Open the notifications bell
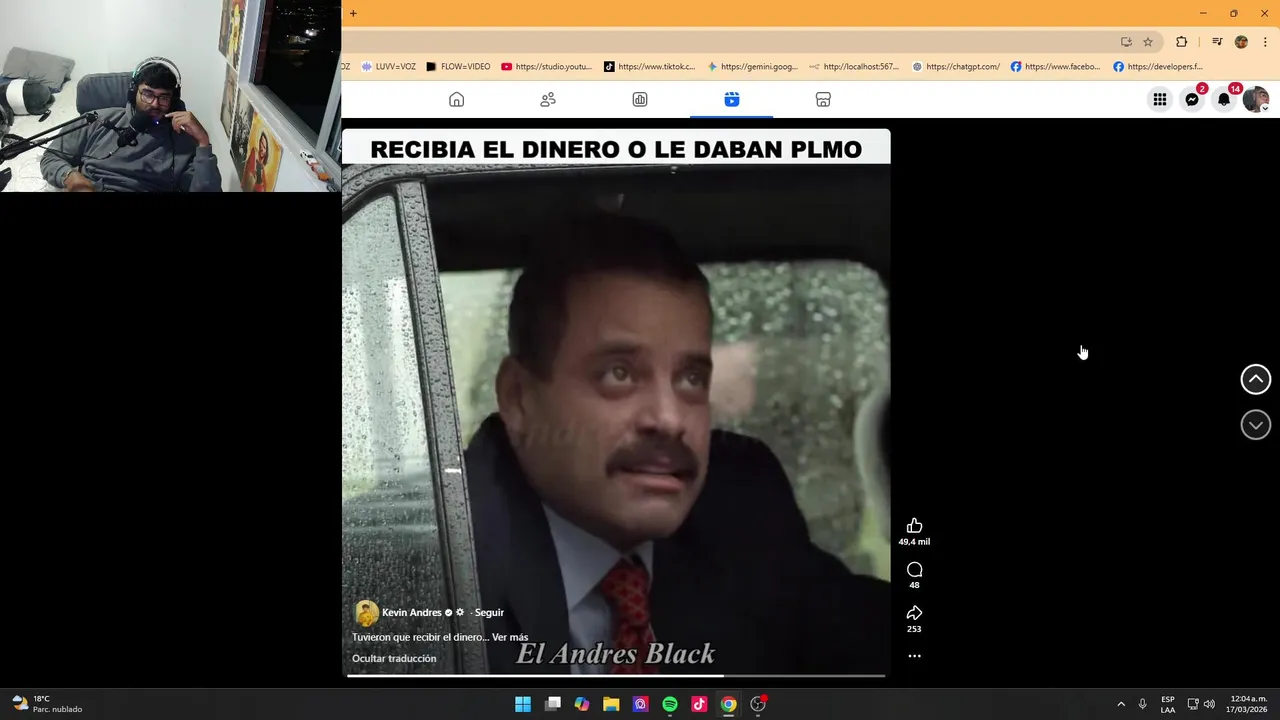Screen dimensions: 1280x720 click(1224, 100)
